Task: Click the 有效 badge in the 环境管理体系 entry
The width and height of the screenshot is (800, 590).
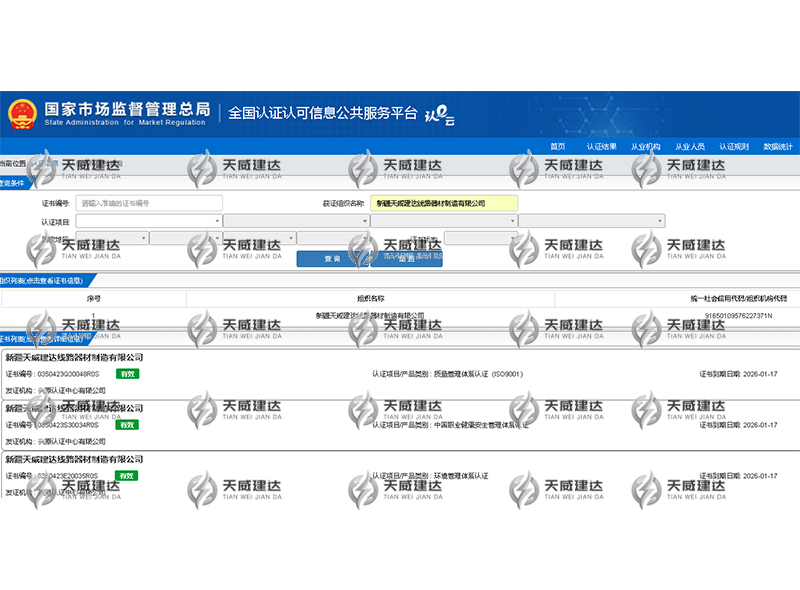Action: coord(127,476)
